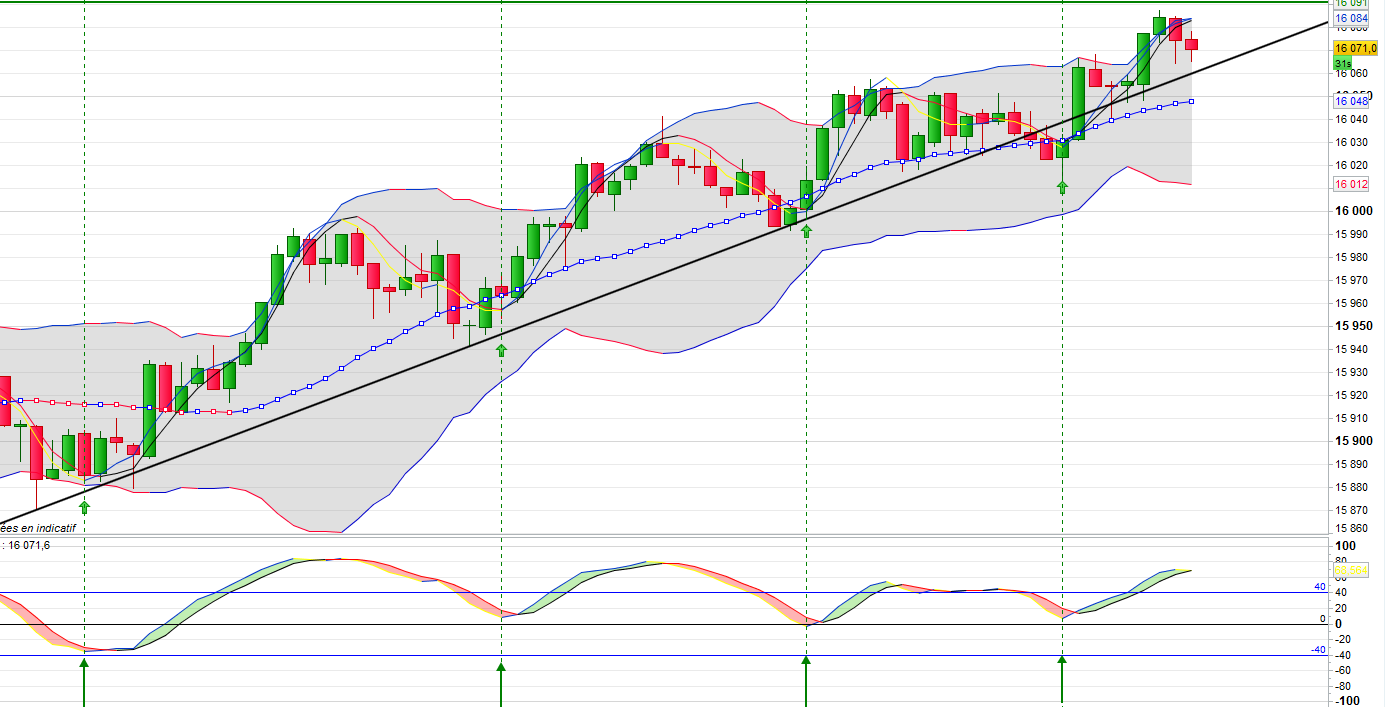Click the 15 970 price scale label

[1353, 280]
